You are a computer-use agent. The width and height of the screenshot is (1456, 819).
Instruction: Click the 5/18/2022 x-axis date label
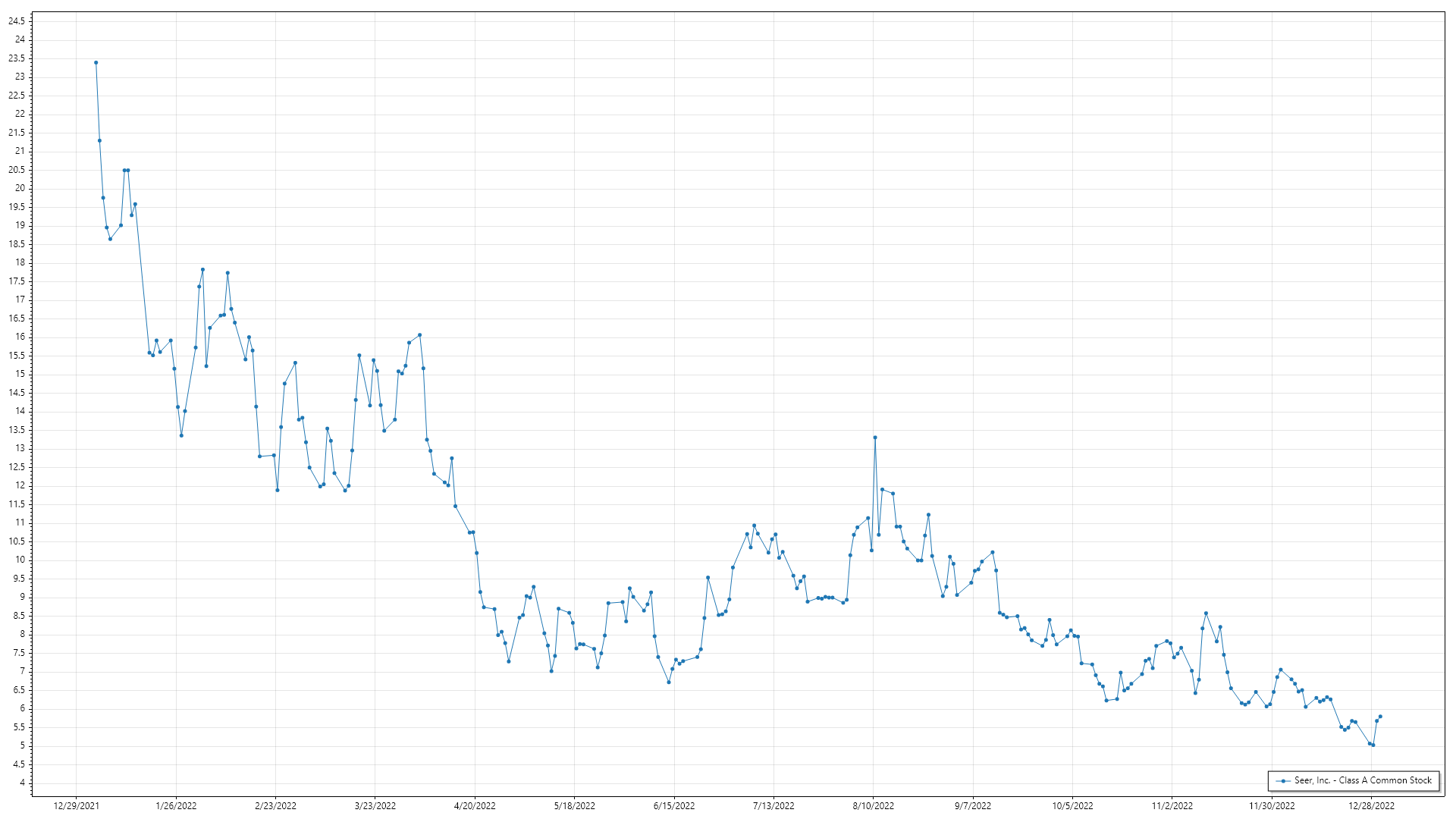pyautogui.click(x=574, y=806)
